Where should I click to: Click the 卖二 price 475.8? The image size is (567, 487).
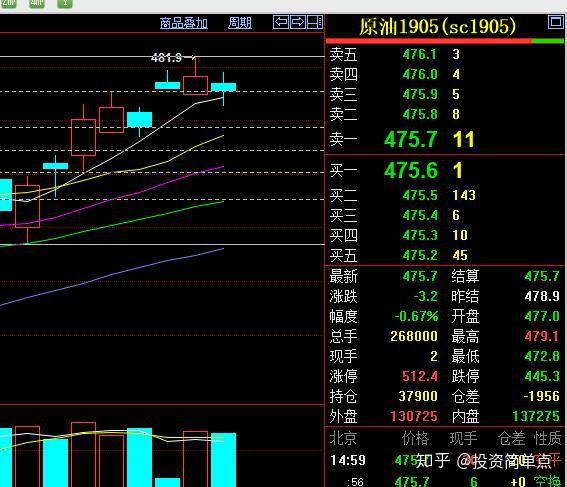coord(420,114)
